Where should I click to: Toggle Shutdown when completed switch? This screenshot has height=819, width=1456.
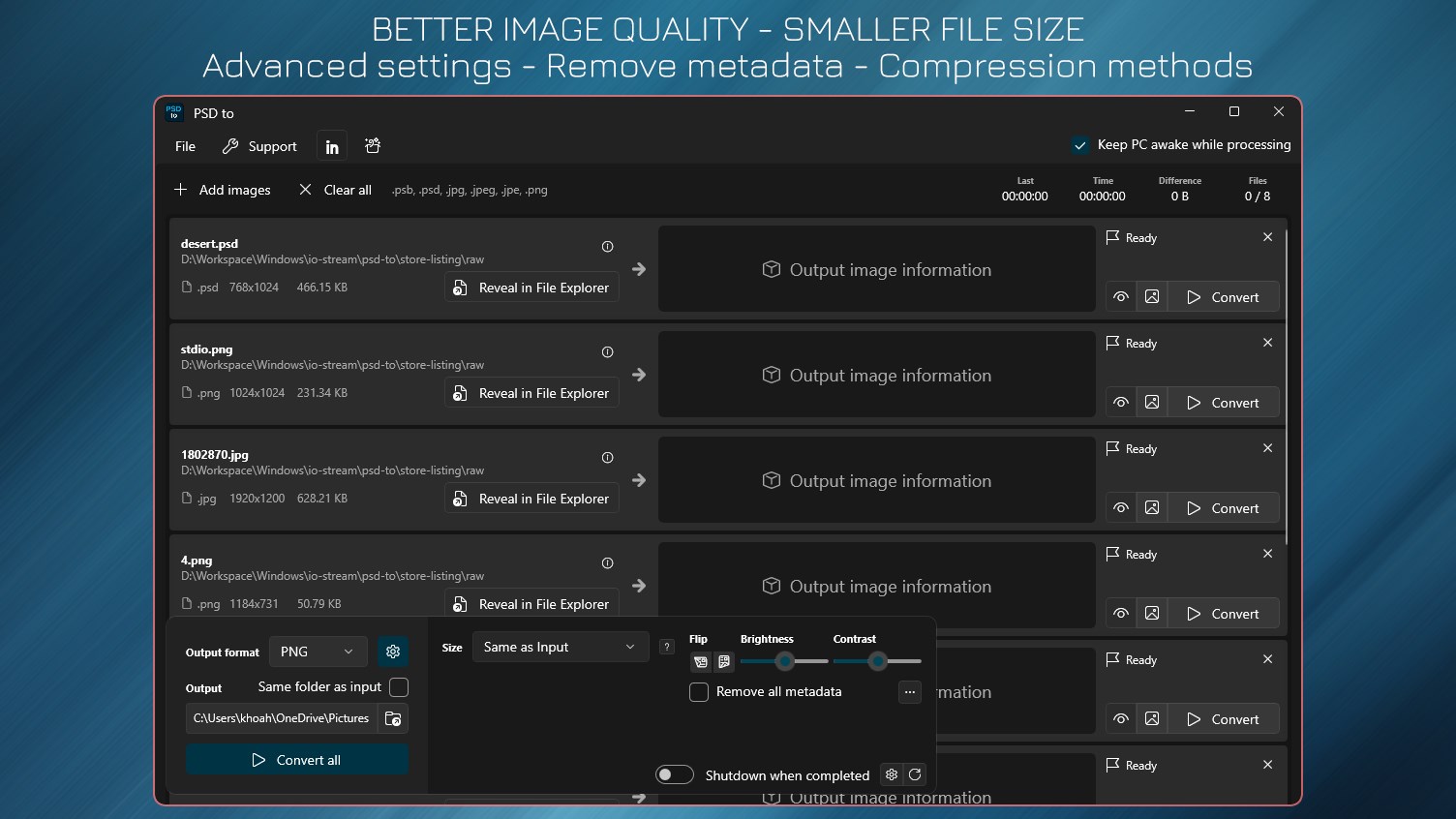675,774
